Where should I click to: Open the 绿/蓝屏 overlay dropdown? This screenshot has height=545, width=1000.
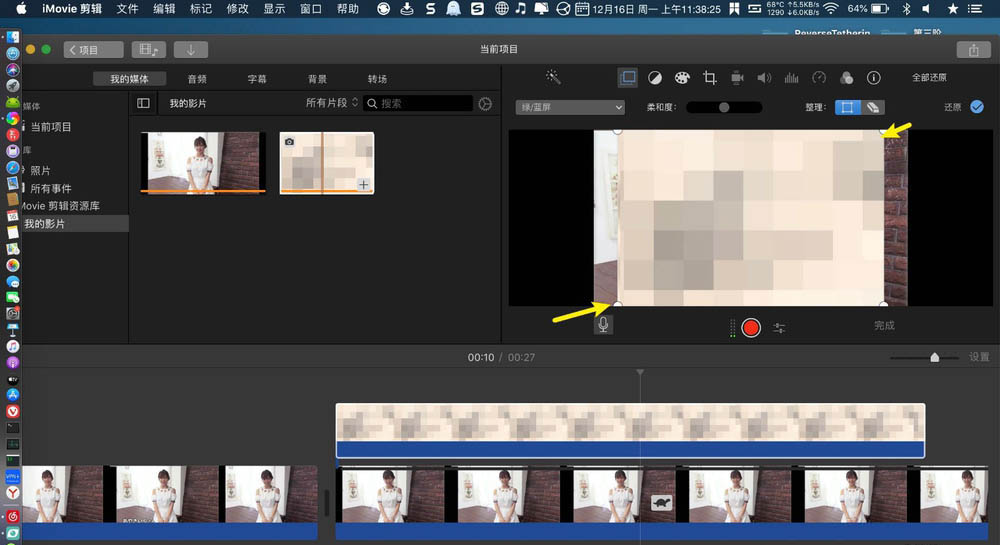point(570,107)
